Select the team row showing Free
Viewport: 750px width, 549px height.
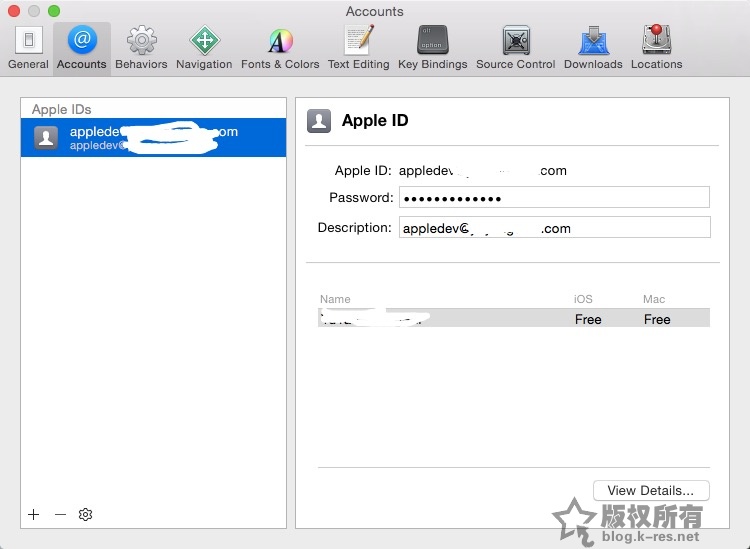pyautogui.click(x=514, y=318)
